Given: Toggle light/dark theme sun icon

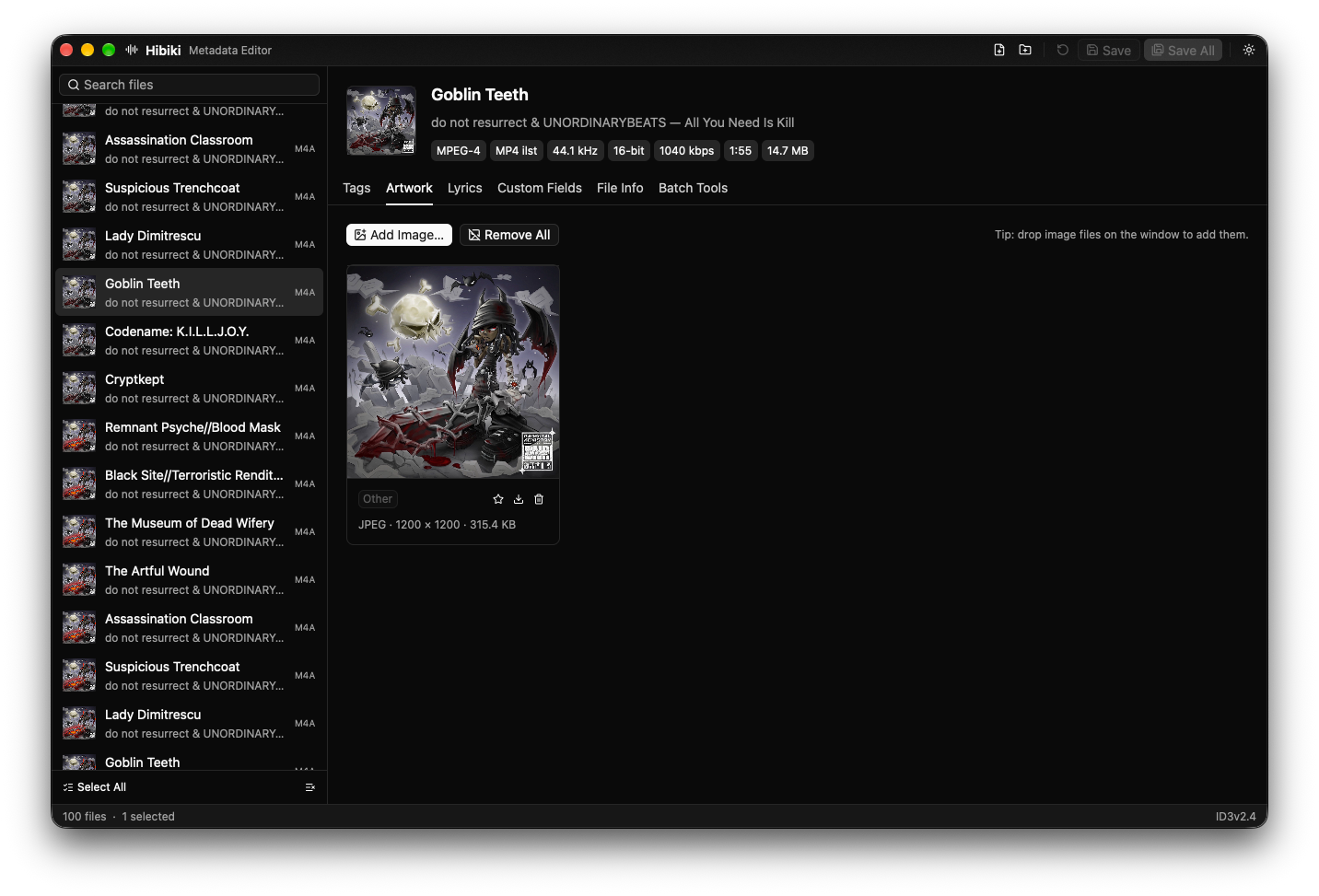Looking at the screenshot, I should coord(1249,50).
